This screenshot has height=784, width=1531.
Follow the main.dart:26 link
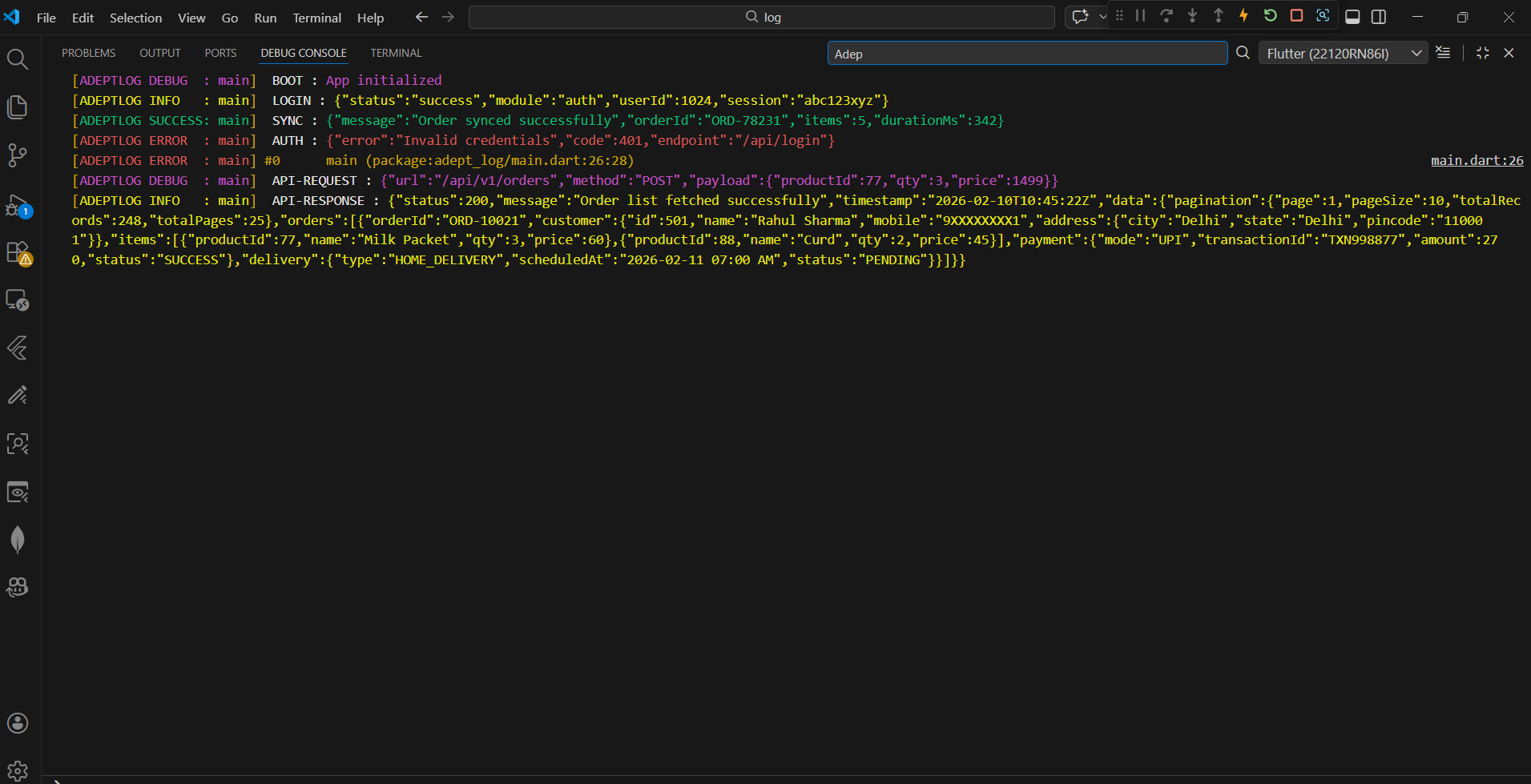1477,160
